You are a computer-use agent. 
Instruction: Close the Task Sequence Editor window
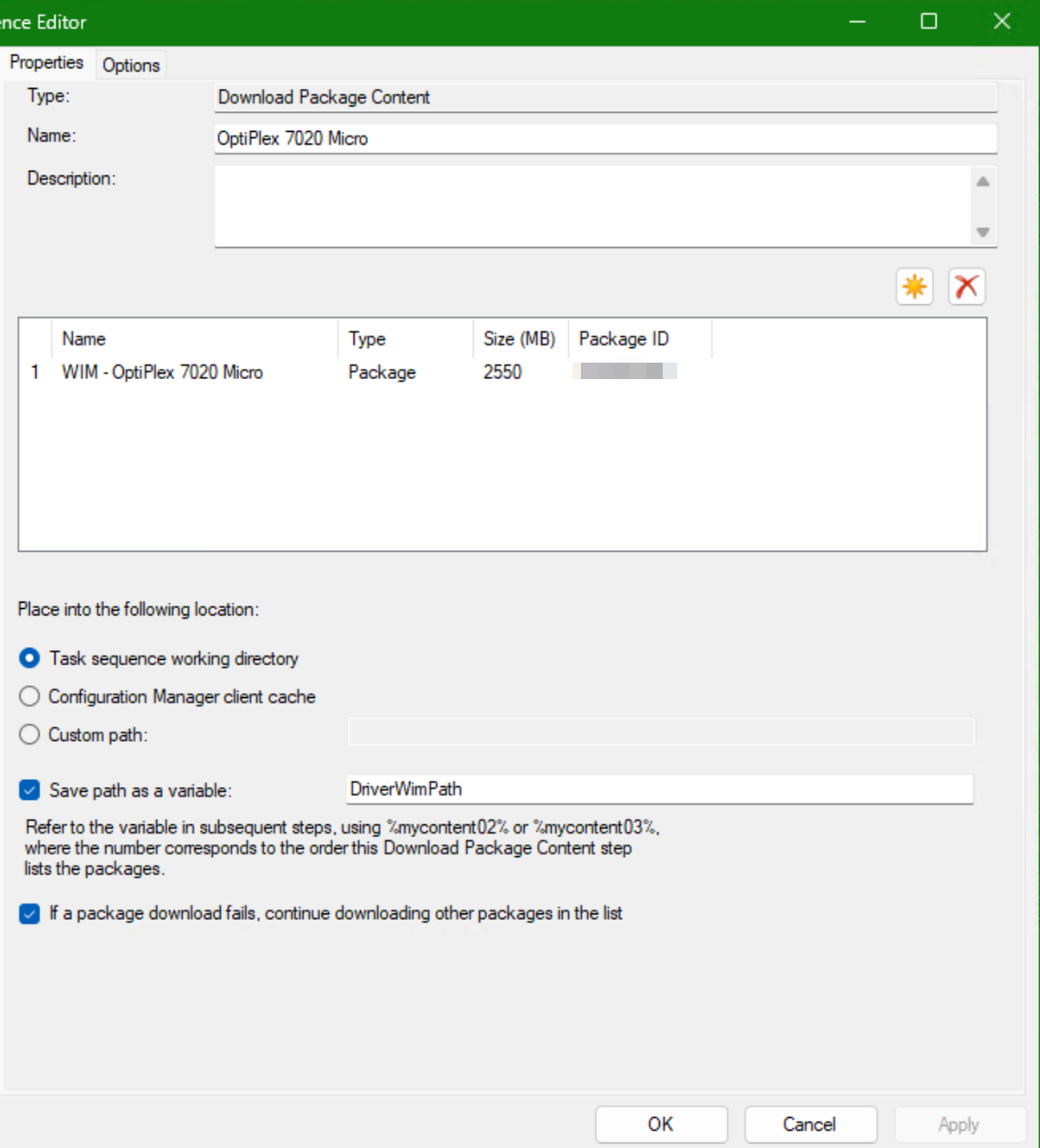click(x=1002, y=22)
